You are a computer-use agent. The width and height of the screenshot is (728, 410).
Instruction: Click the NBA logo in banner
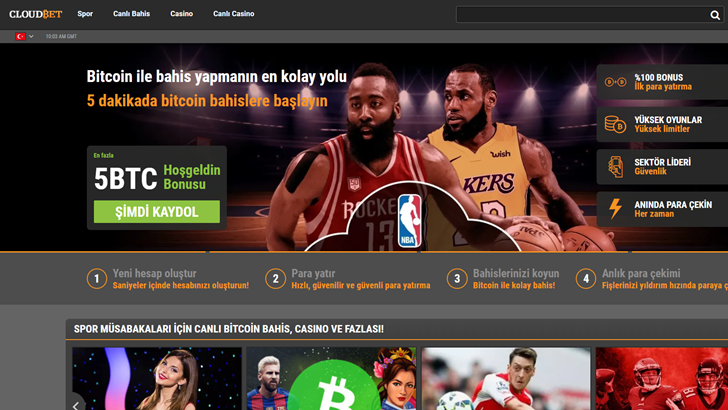(410, 221)
